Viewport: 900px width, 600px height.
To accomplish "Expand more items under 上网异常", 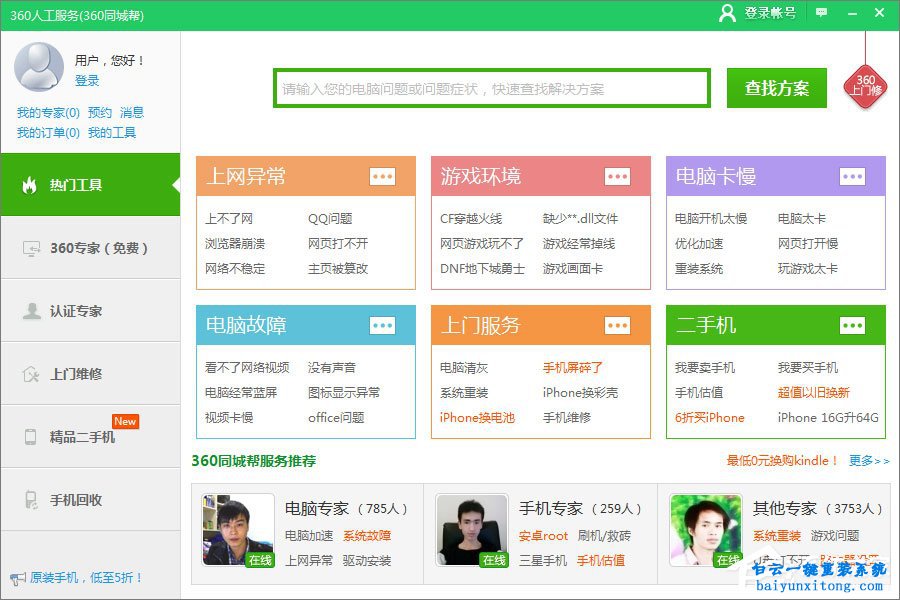I will (x=382, y=176).
